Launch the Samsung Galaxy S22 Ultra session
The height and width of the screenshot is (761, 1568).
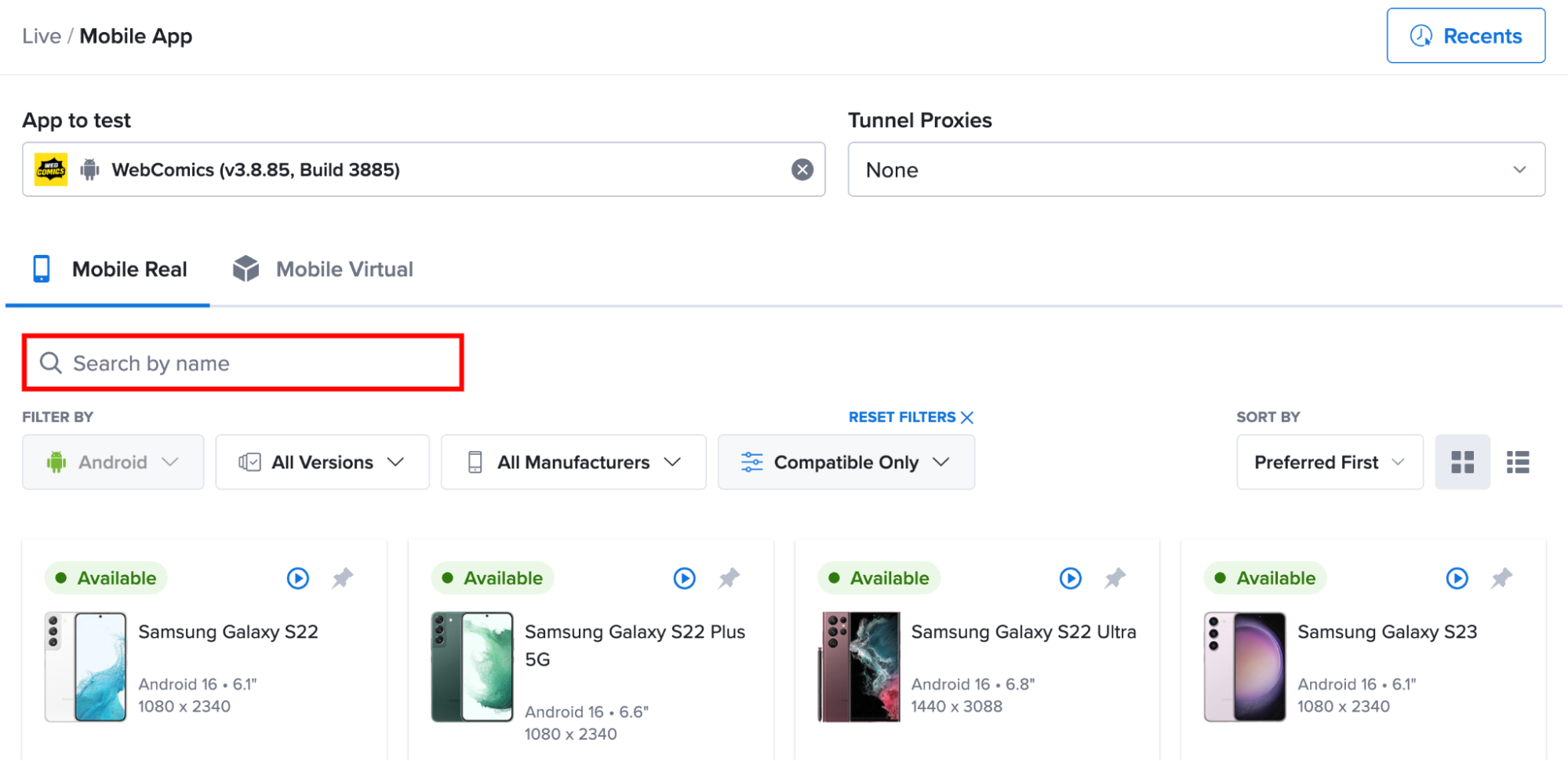point(1071,578)
